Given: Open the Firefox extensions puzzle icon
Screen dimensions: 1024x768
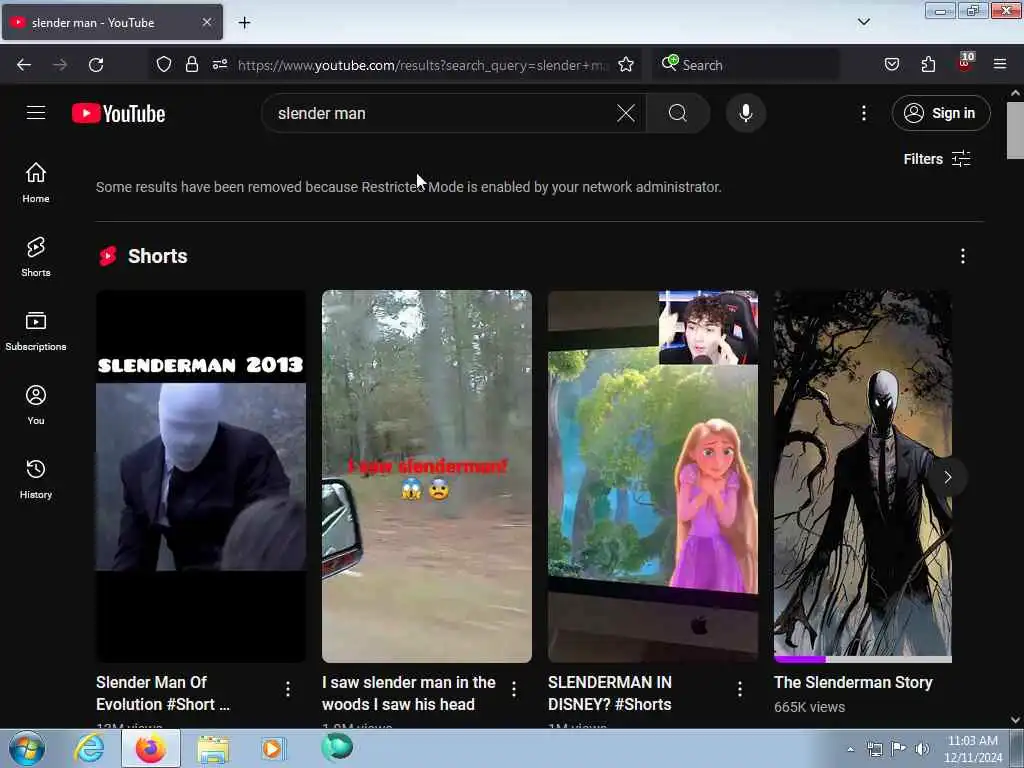Looking at the screenshot, I should [928, 65].
